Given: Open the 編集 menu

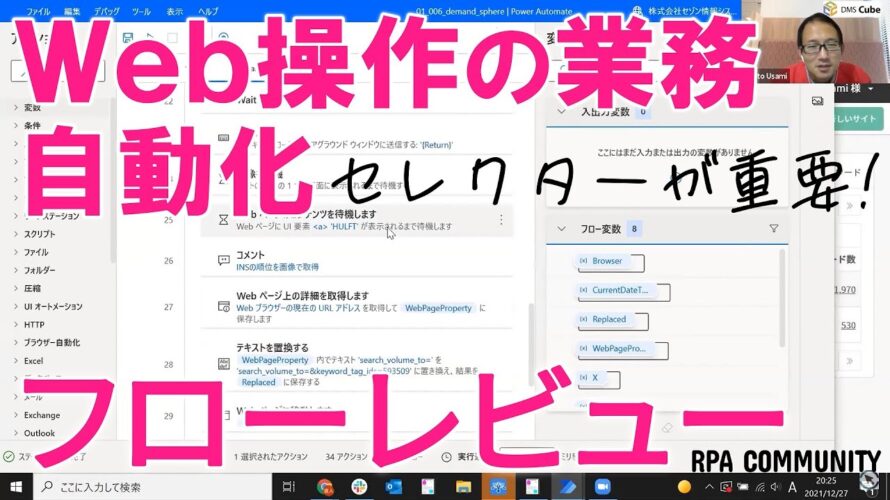Looking at the screenshot, I should pyautogui.click(x=72, y=11).
